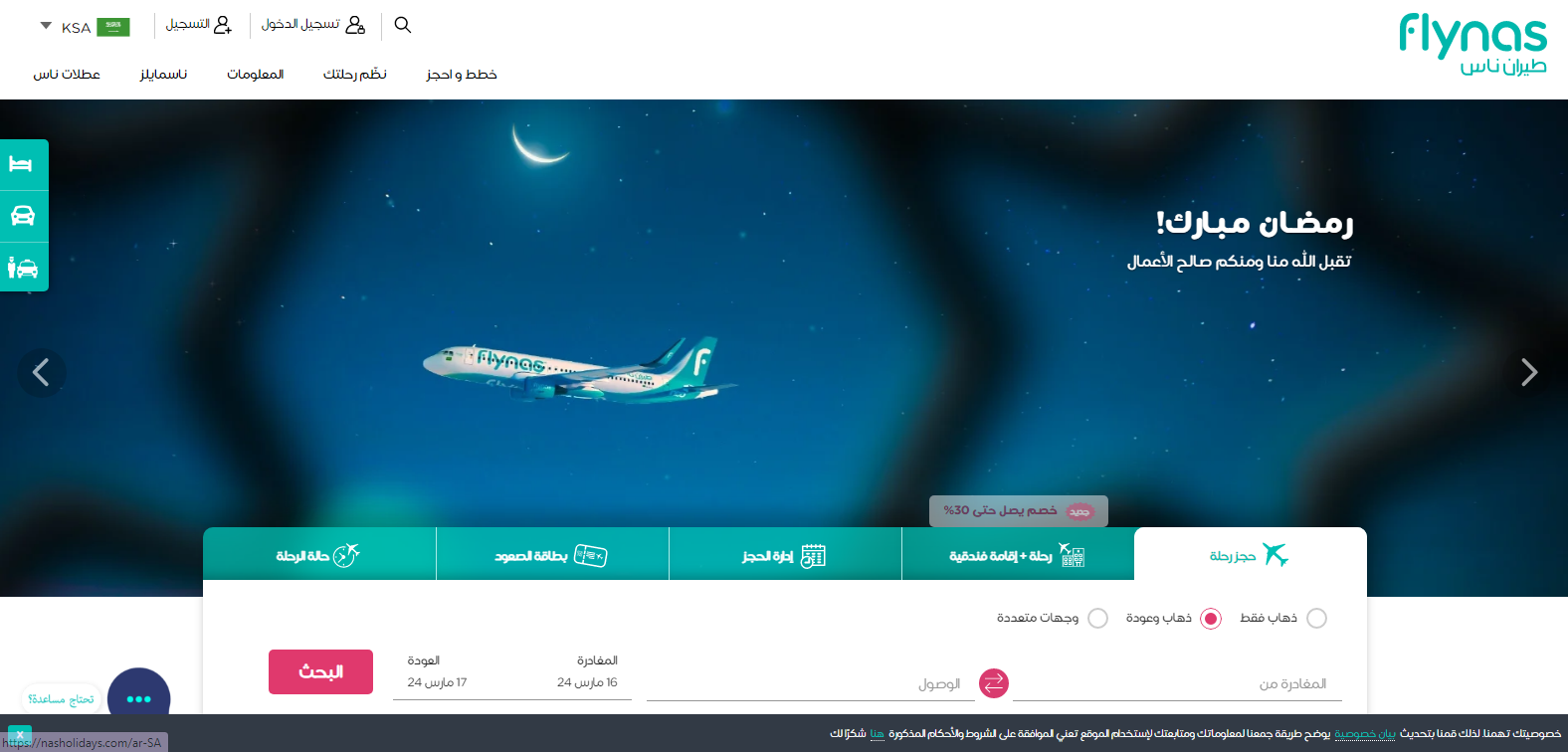Click the car rental icon in sidebar
Viewport: 1568px width, 752px height.
(x=22, y=216)
